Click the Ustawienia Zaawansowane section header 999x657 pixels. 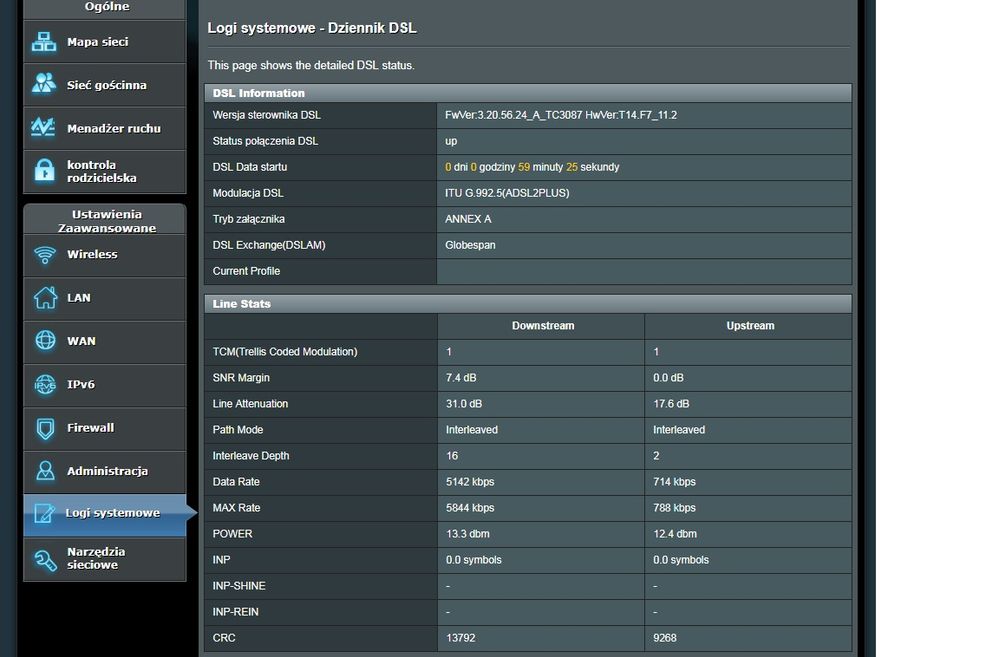106,220
